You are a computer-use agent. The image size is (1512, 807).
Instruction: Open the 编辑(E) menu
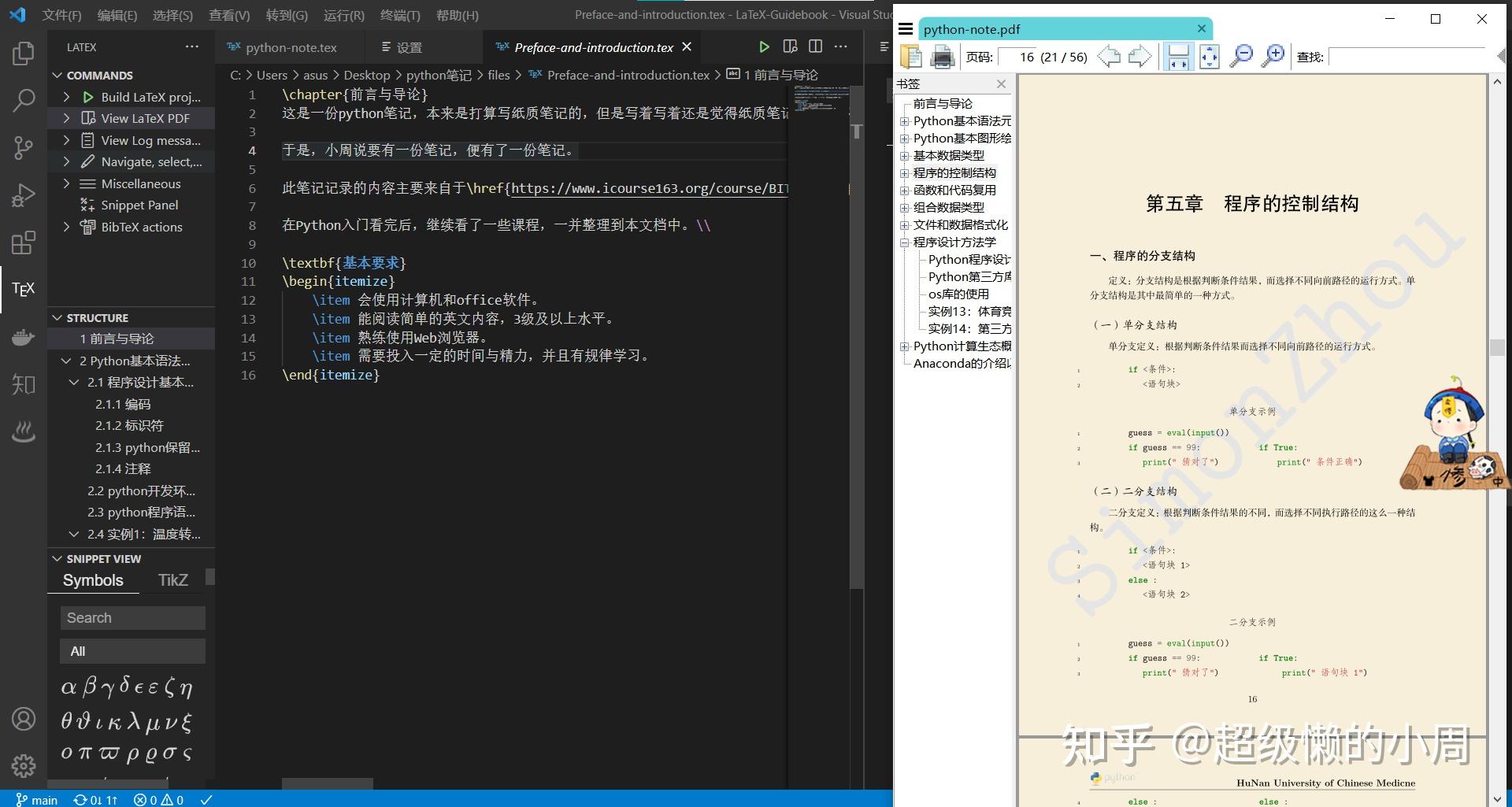pyautogui.click(x=117, y=15)
